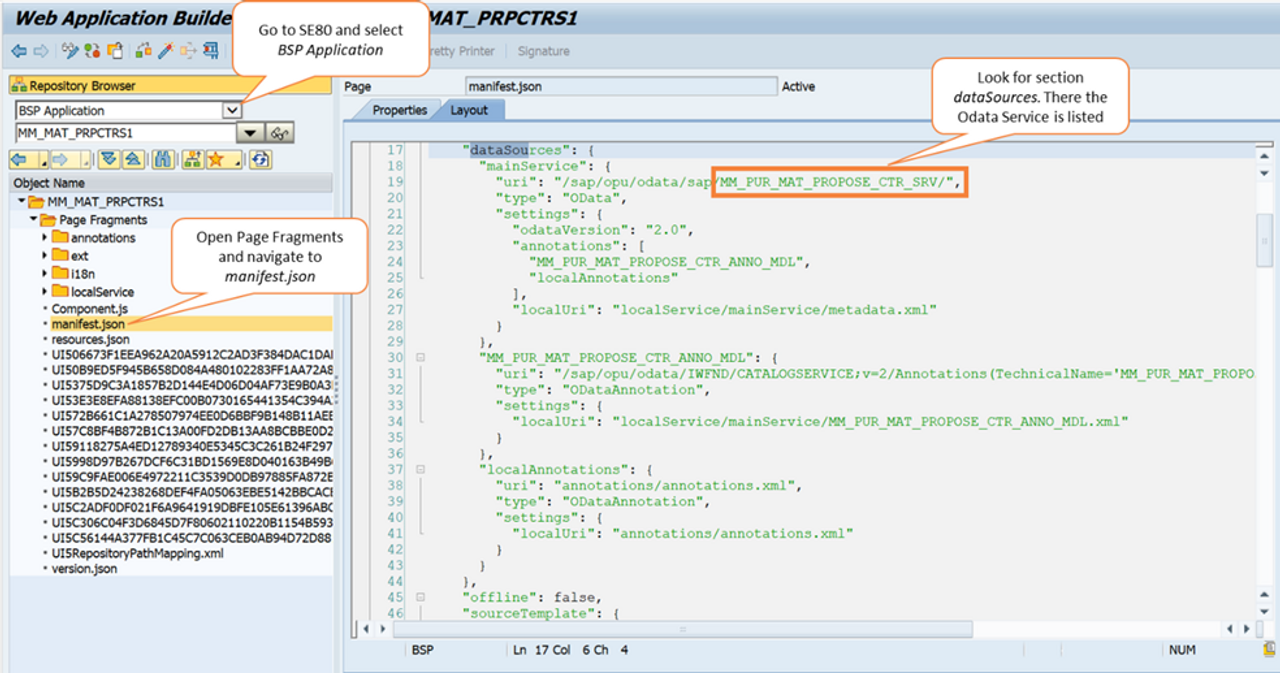Expand the i18n folder
The image size is (1280, 673).
tap(44, 274)
